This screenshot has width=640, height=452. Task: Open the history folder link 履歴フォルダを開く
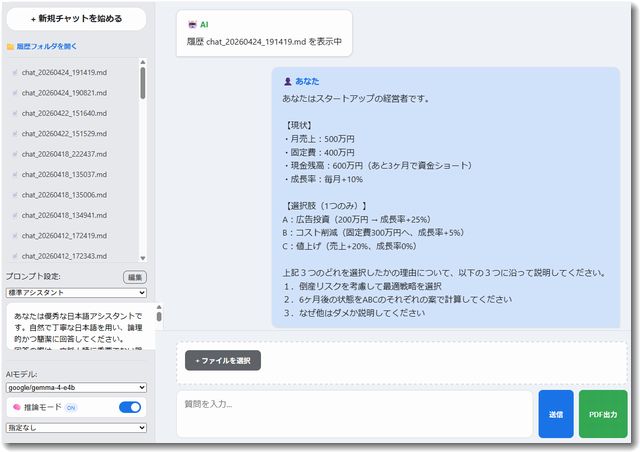(x=47, y=47)
